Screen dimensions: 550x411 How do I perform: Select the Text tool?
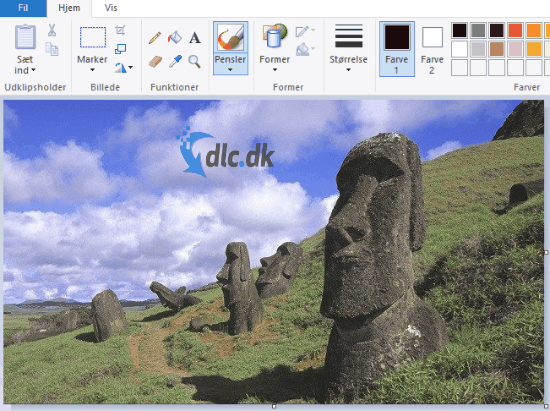[195, 38]
